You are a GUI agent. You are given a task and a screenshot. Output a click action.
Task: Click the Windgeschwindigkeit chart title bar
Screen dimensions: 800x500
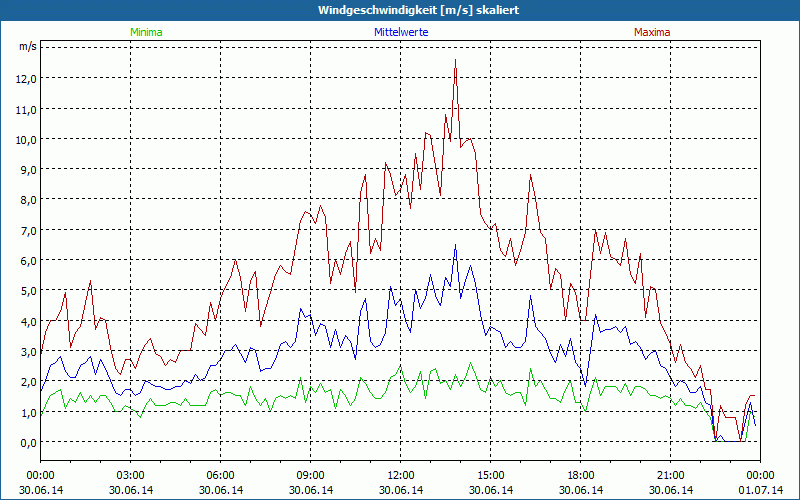click(400, 10)
